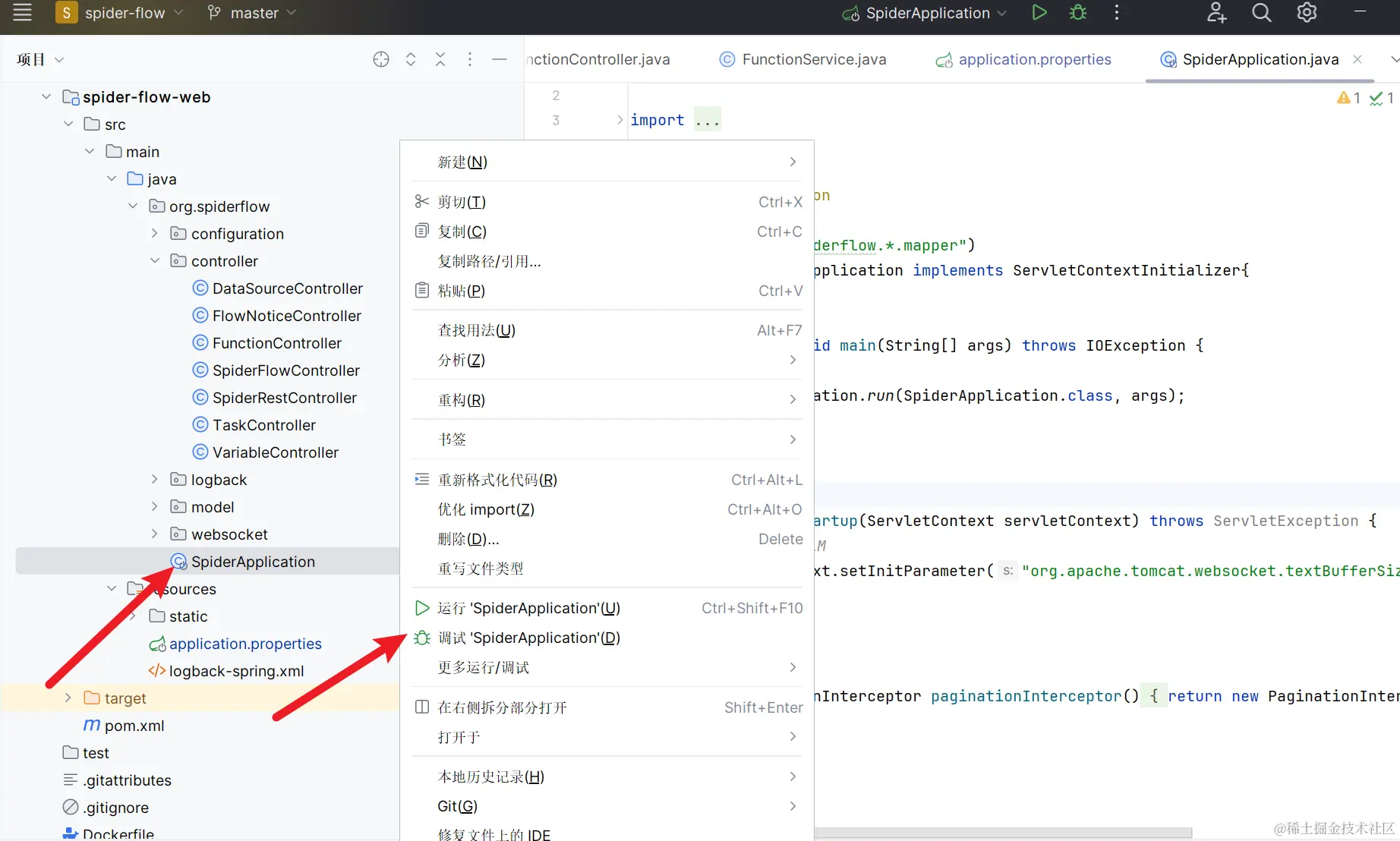Close the SpiderApplication.java editor tab
The height and width of the screenshot is (841, 1400).
tap(1357, 59)
